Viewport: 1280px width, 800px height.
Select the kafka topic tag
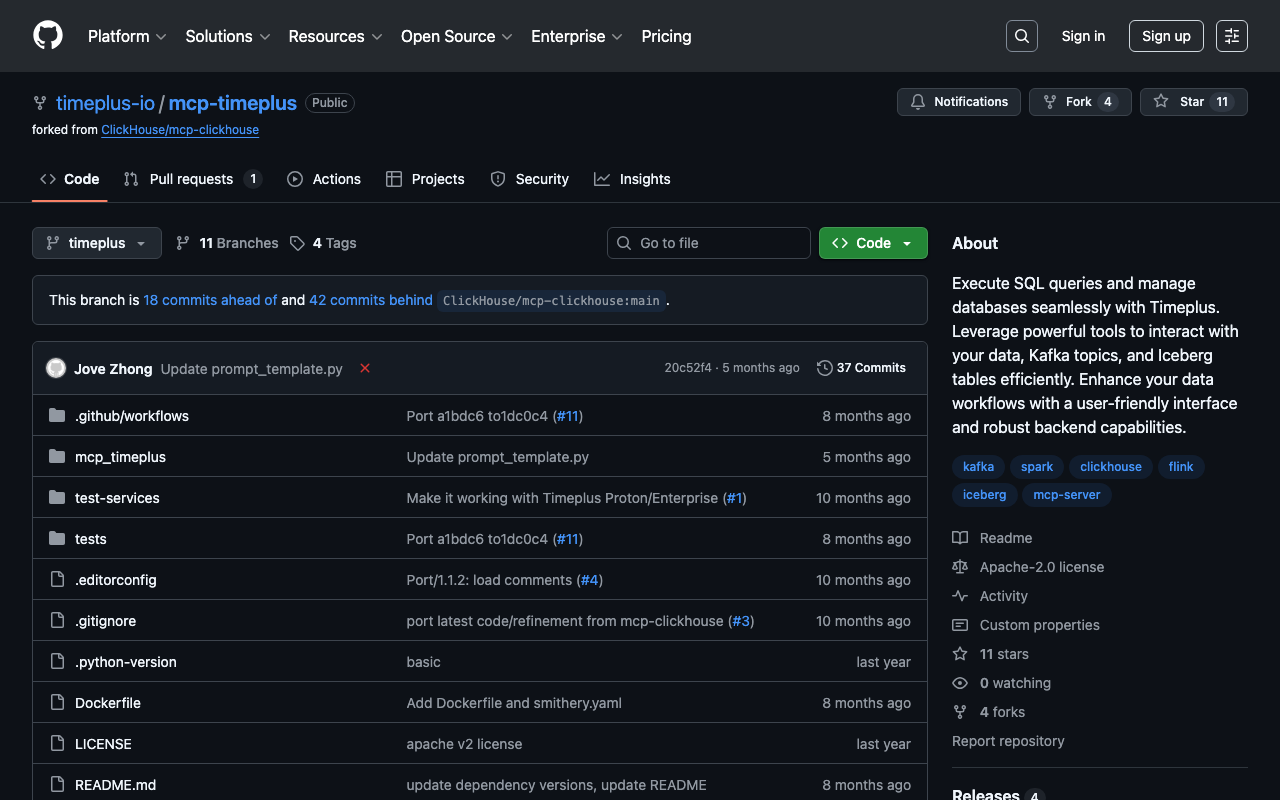coord(978,467)
